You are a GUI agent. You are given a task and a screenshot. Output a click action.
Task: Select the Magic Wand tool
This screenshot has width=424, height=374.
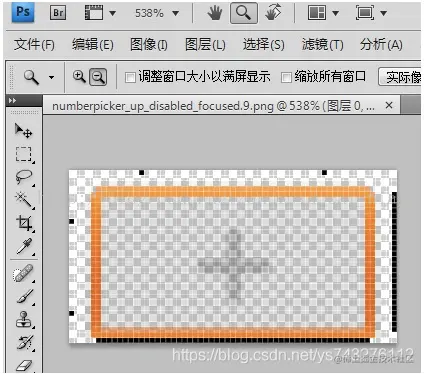point(24,200)
